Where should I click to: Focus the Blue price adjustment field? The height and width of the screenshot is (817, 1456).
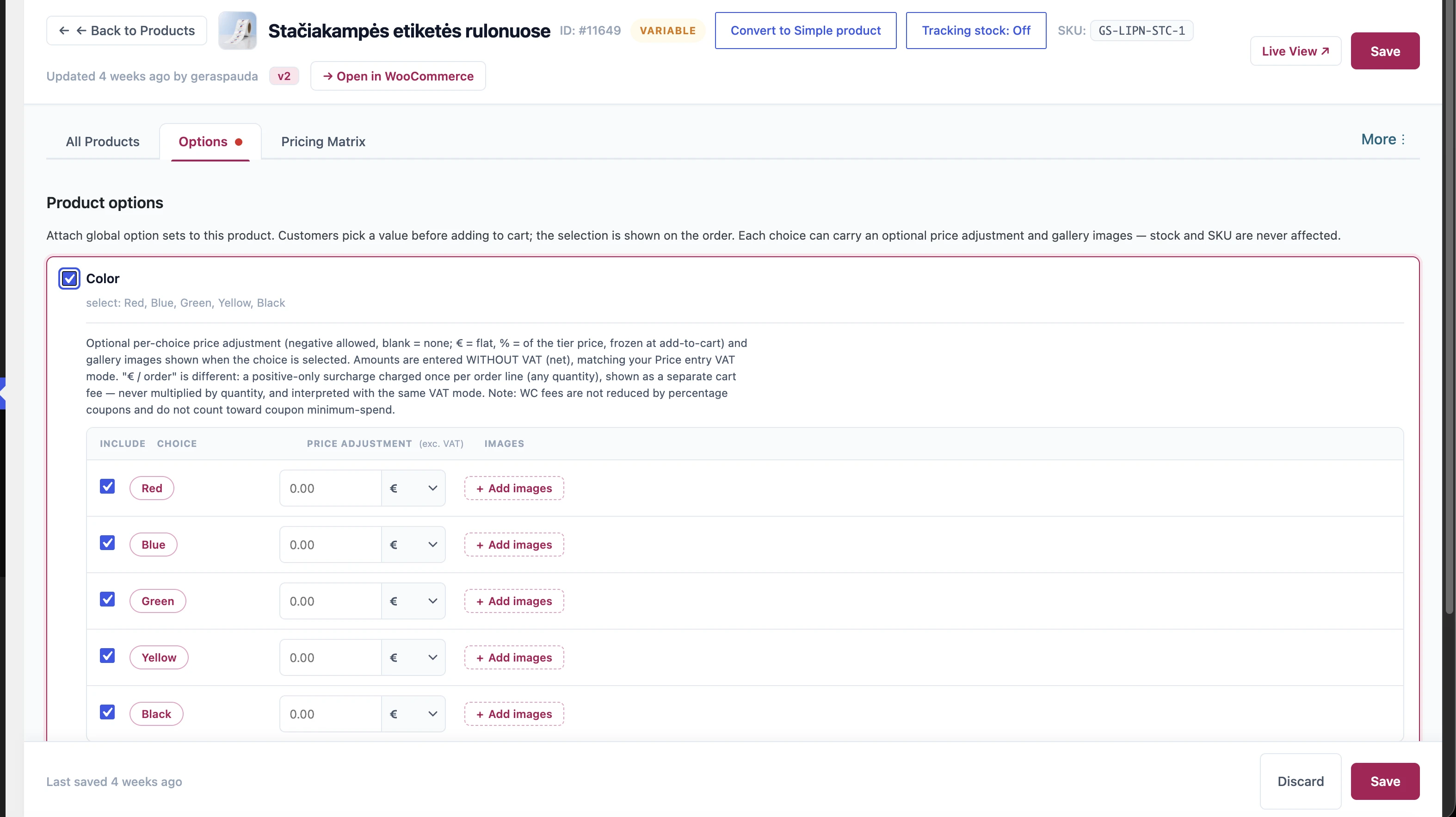point(330,545)
